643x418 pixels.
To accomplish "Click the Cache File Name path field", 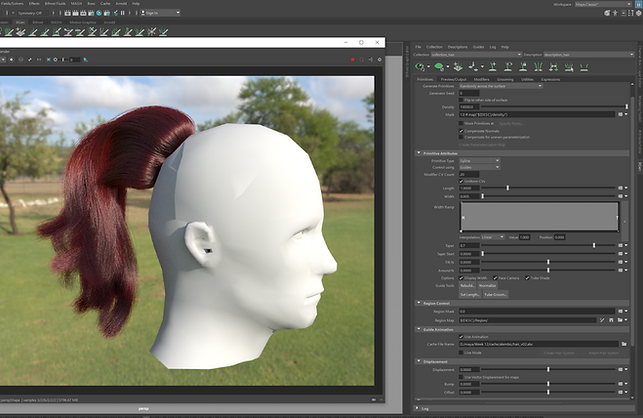I will (x=538, y=344).
